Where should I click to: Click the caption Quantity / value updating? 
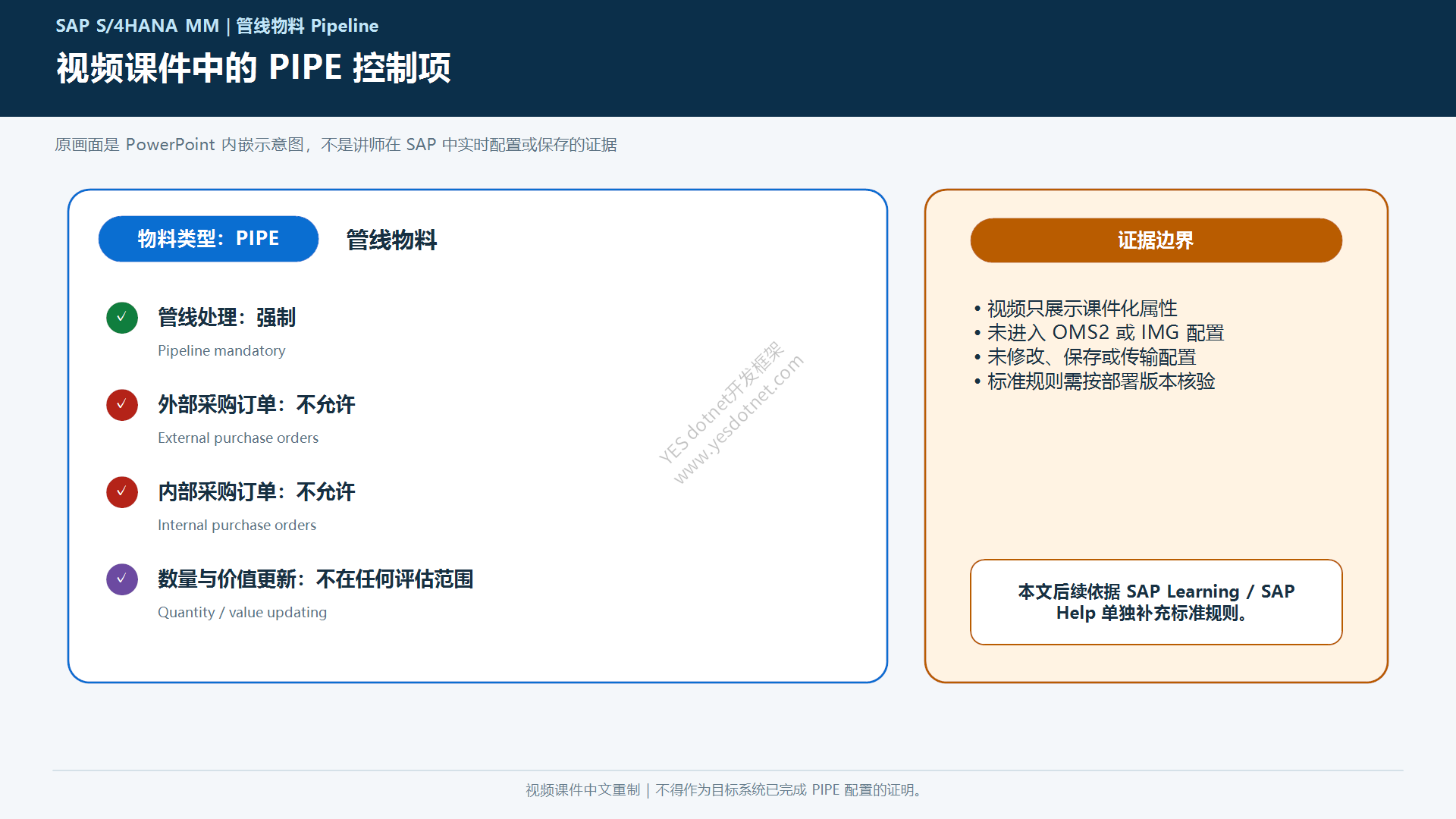[x=242, y=612]
